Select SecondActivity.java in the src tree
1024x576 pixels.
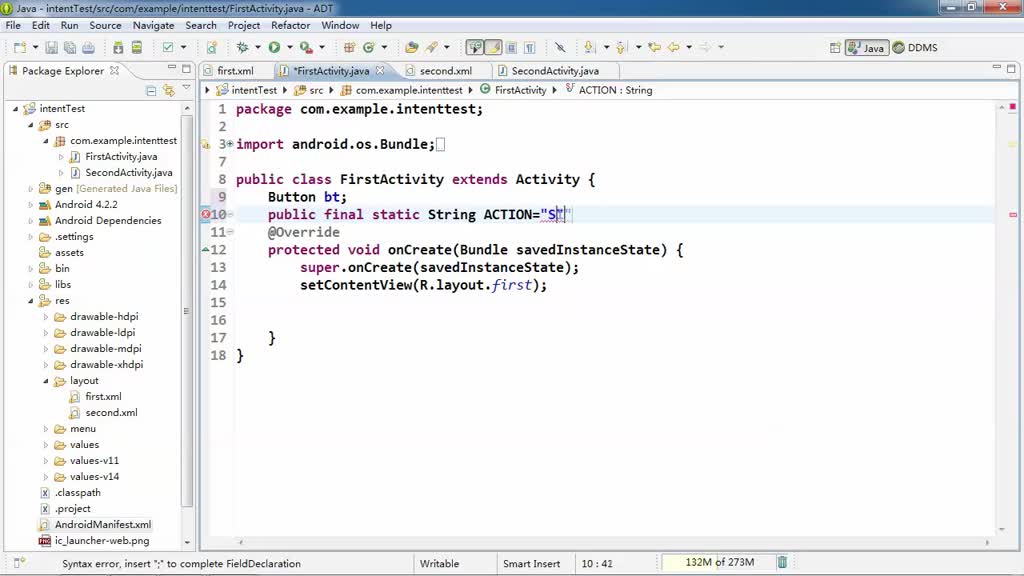pyautogui.click(x=129, y=172)
